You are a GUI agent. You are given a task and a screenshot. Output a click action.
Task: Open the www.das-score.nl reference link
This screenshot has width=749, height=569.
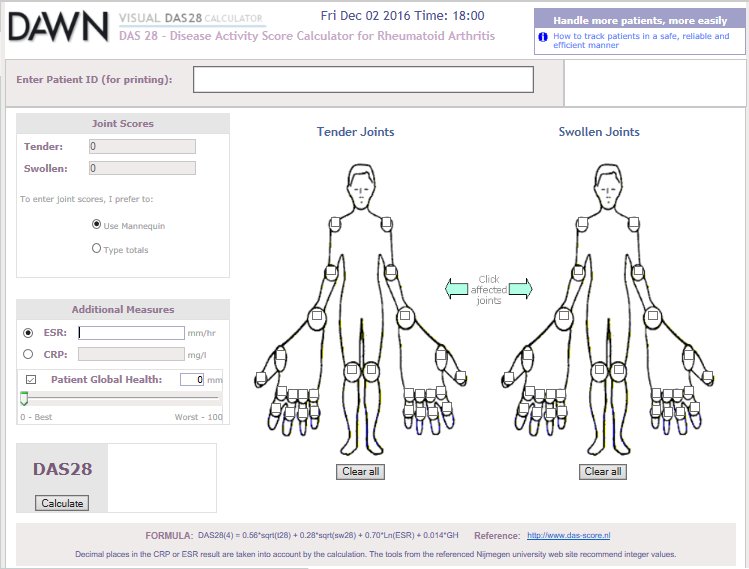coord(568,536)
